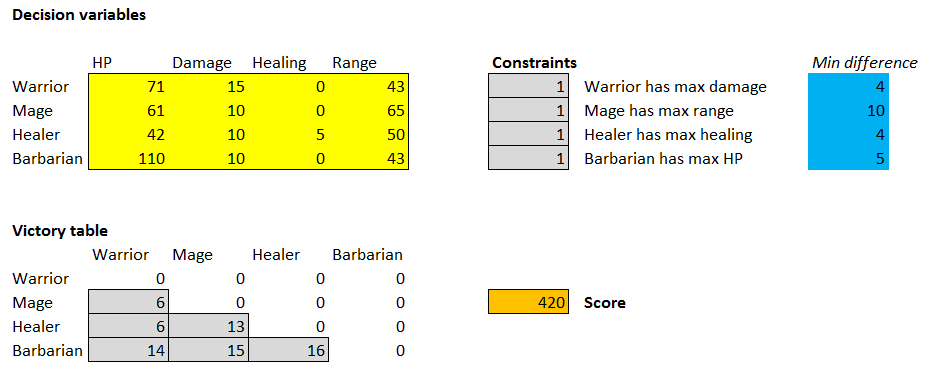Click victory cell Mage versus Warrior

click(129, 303)
